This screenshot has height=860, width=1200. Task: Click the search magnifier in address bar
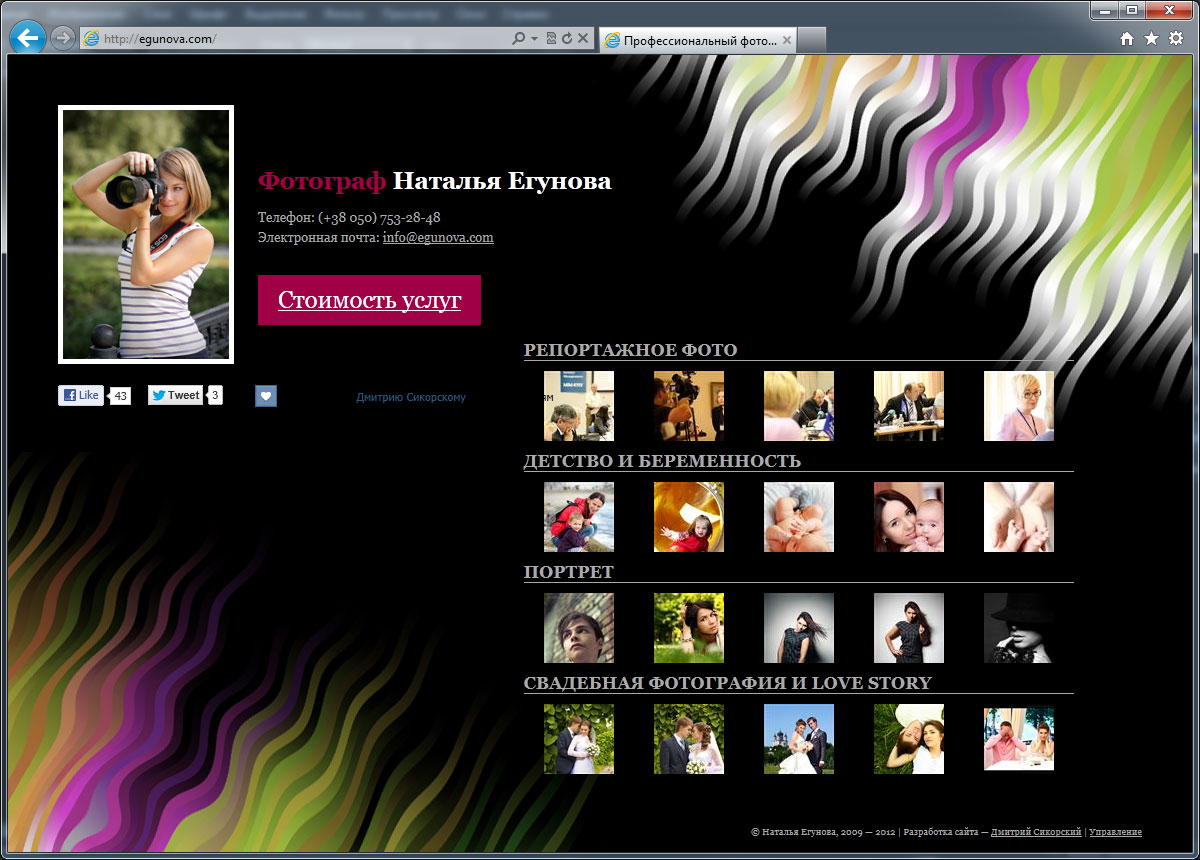[518, 39]
